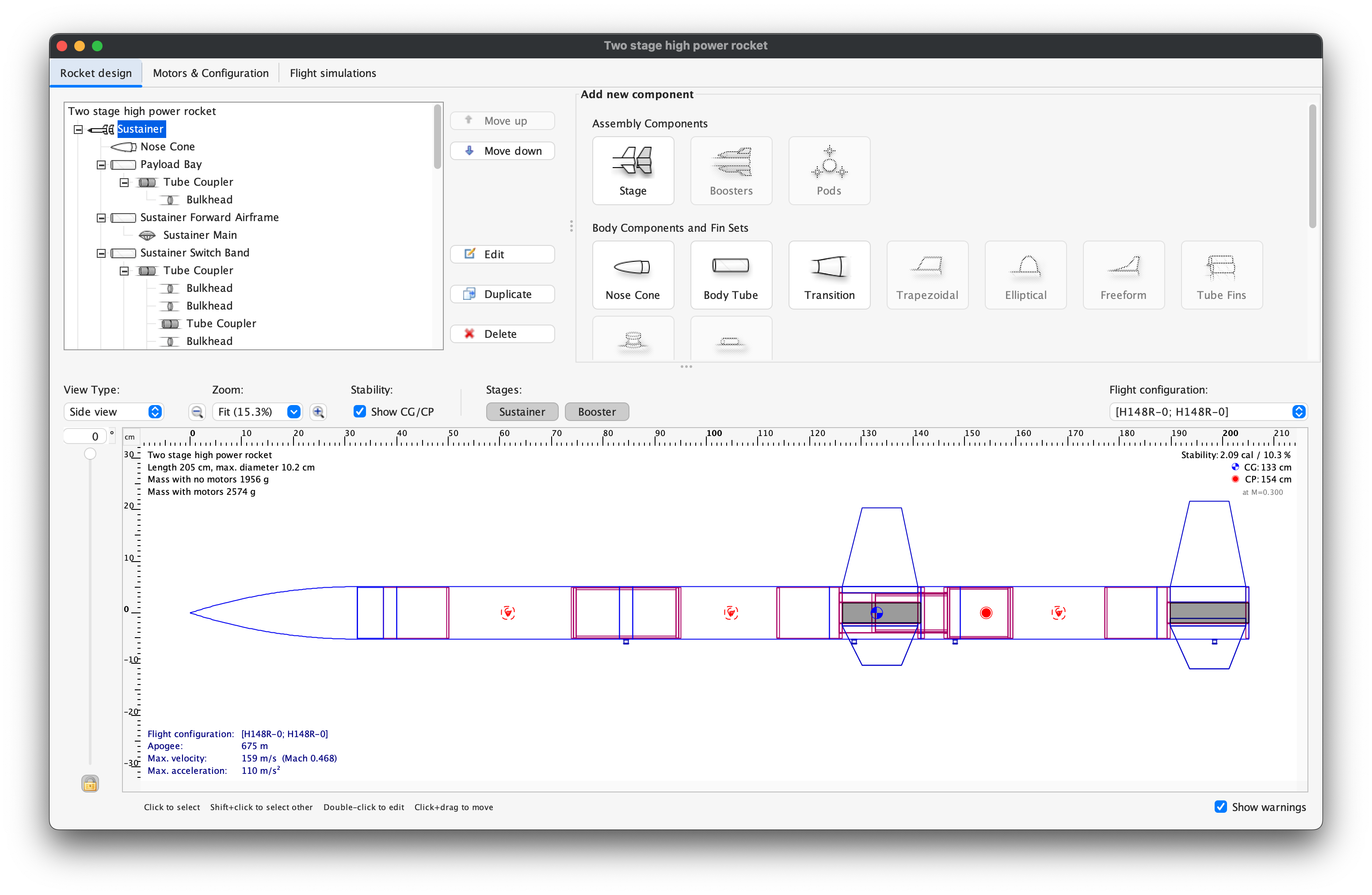Viewport: 1372px width, 895px height.
Task: Switch to Motors & Configuration tab
Action: coord(210,73)
